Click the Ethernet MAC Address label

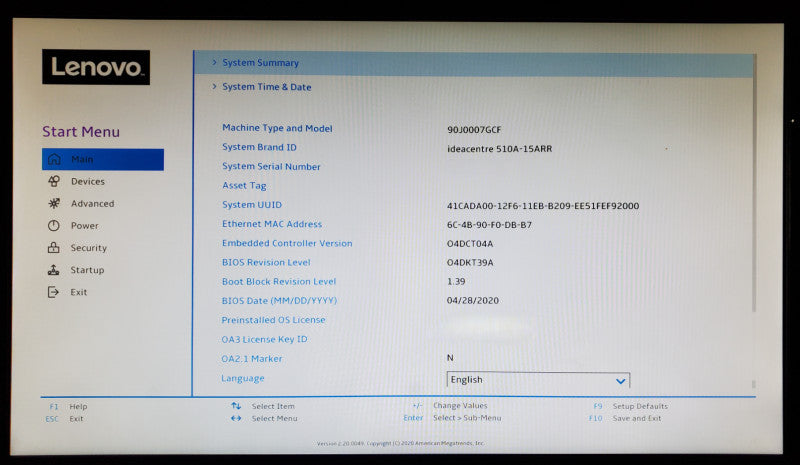click(x=272, y=224)
